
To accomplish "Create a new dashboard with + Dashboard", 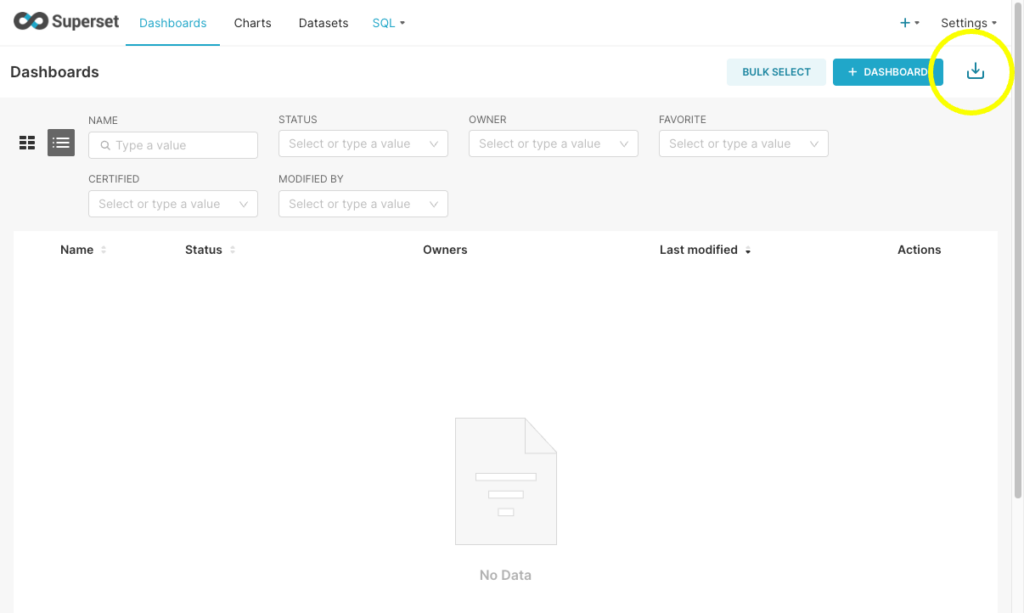I will pos(887,72).
